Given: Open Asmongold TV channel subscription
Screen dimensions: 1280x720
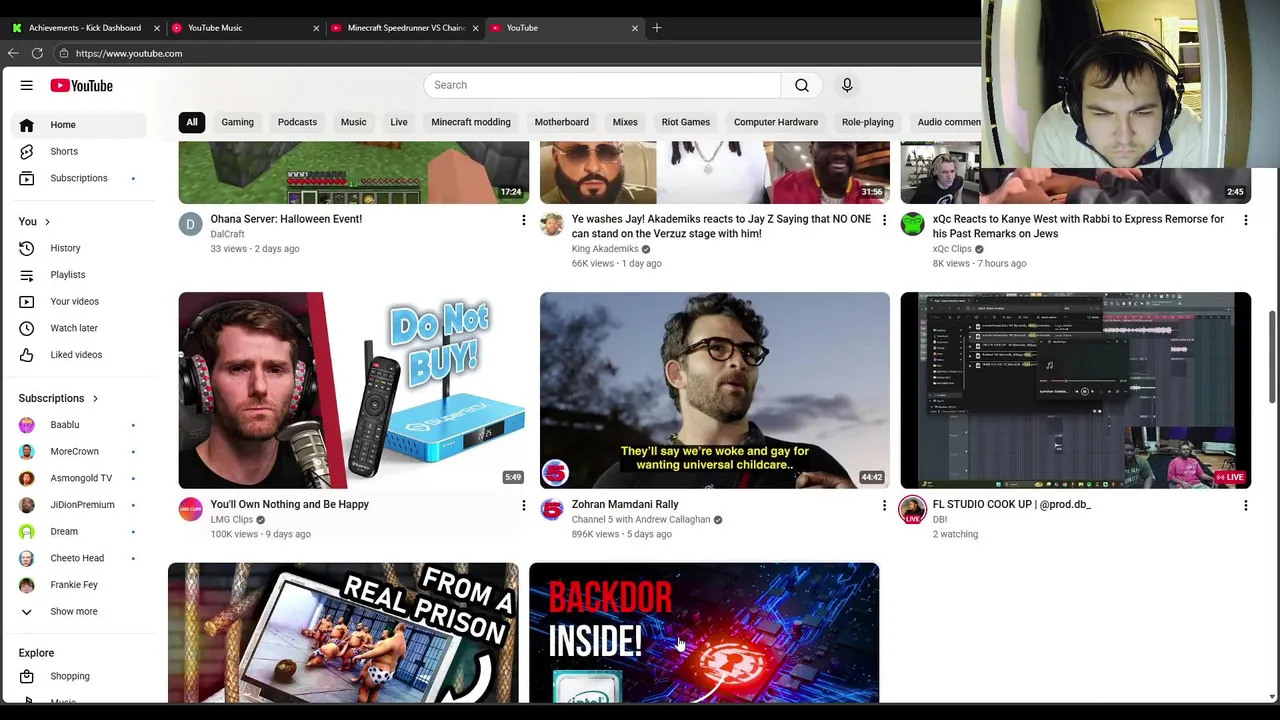Looking at the screenshot, I should tap(80, 478).
